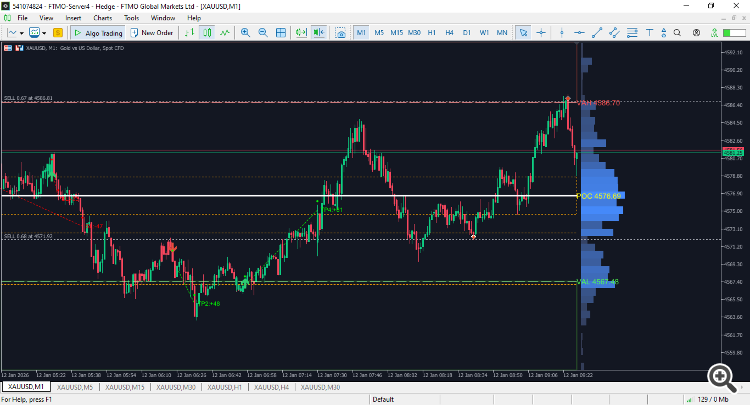Zoom in on the chart
750x405 pixels.
point(245,33)
